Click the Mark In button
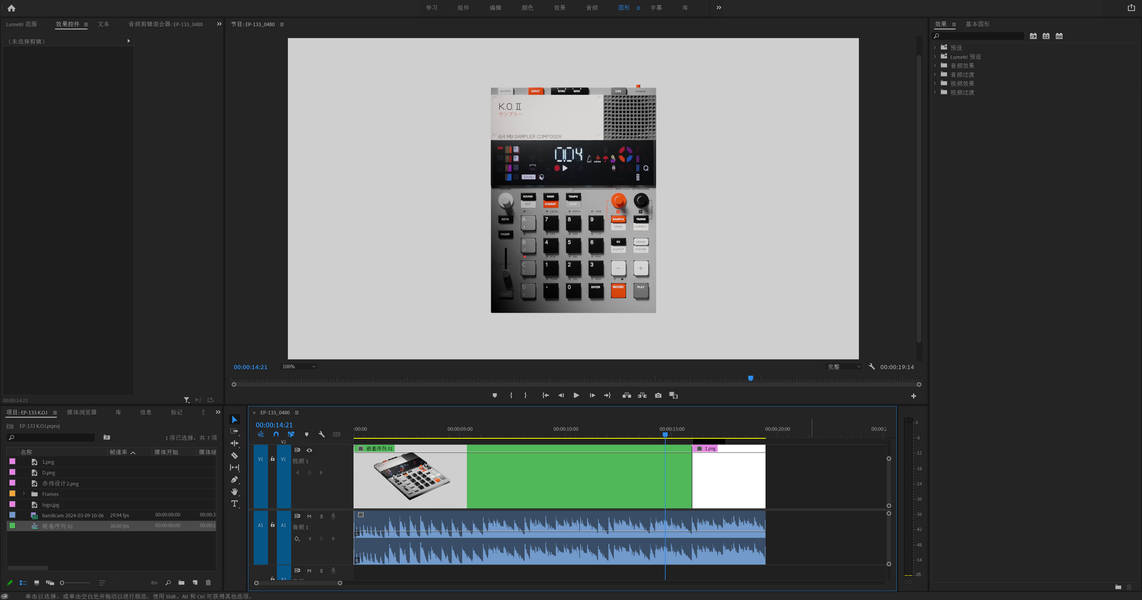1142x600 pixels. 511,395
